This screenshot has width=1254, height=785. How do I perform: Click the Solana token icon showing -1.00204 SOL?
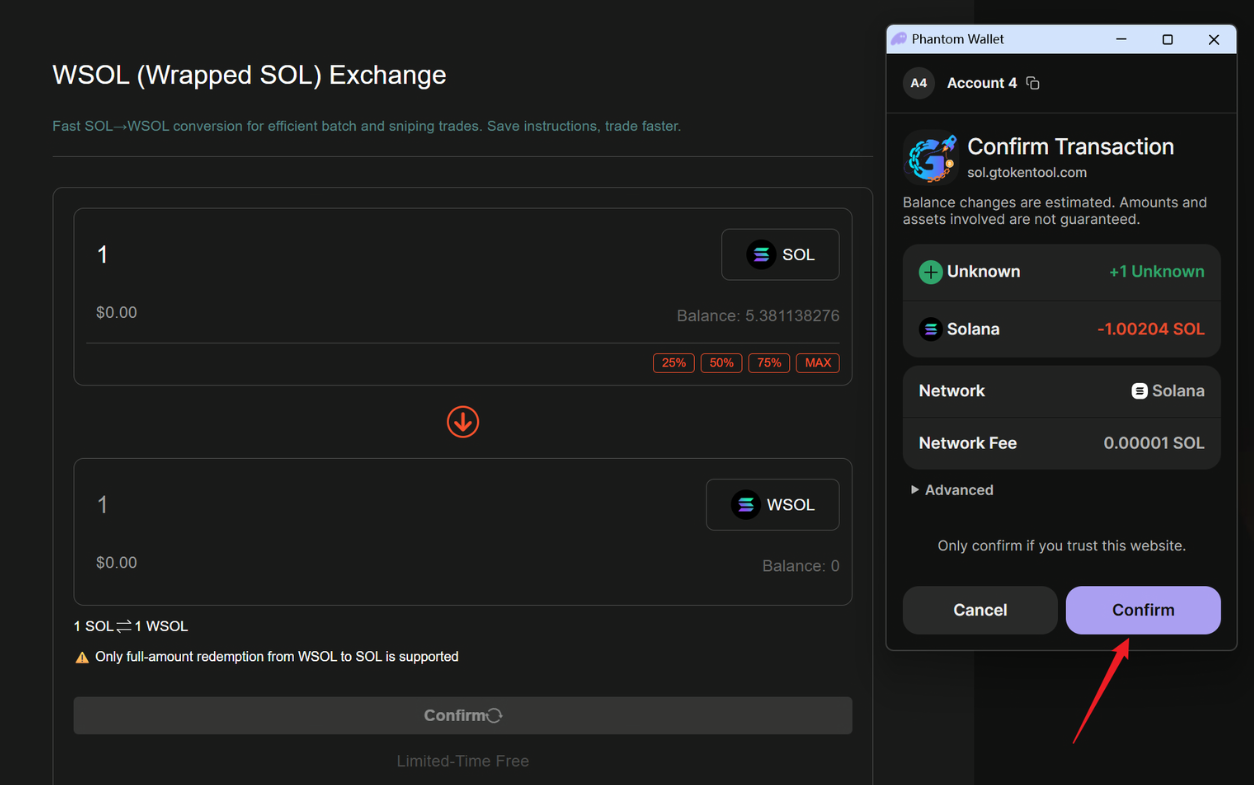pos(931,328)
